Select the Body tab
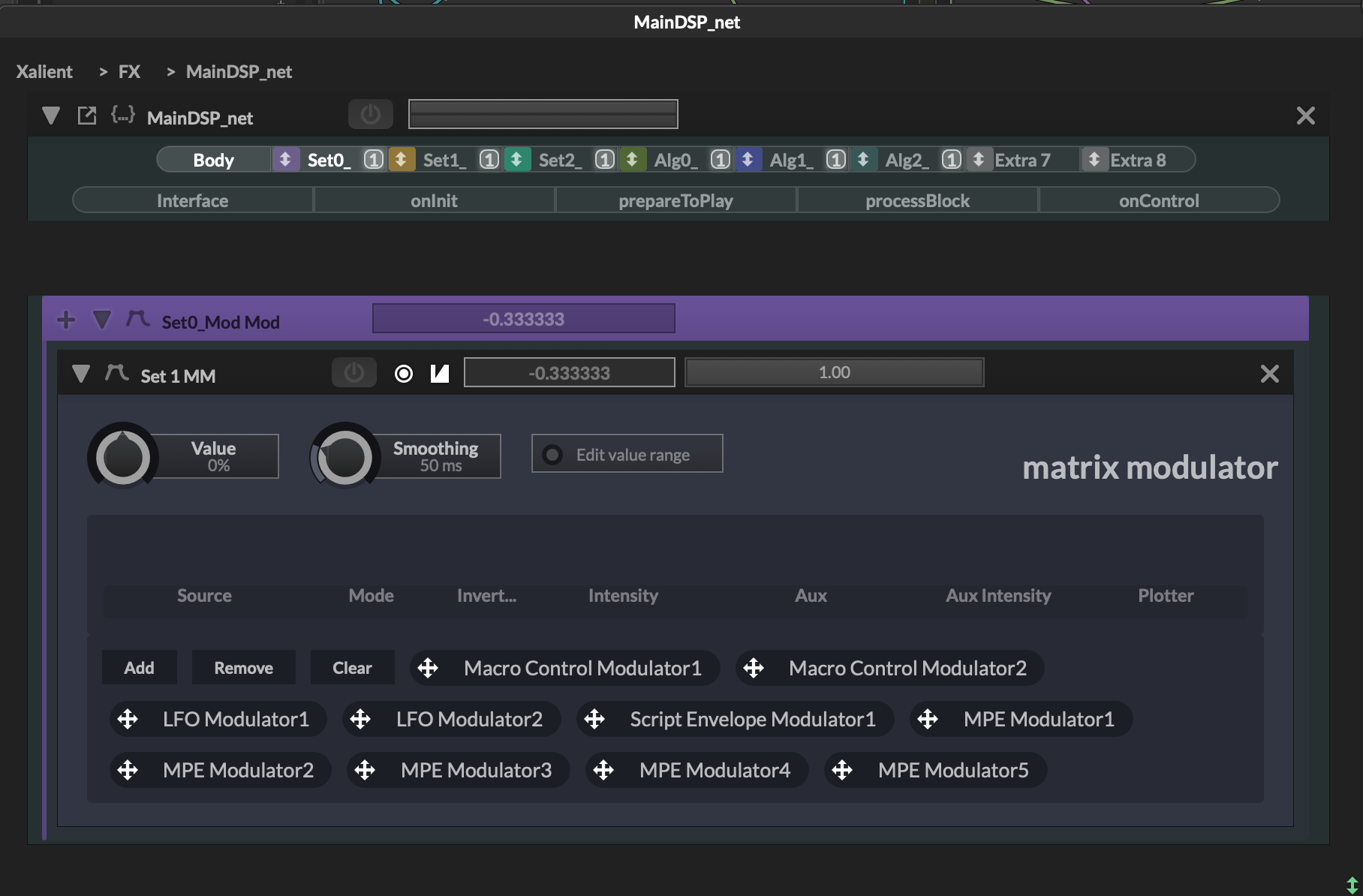1363x896 pixels. tap(214, 159)
